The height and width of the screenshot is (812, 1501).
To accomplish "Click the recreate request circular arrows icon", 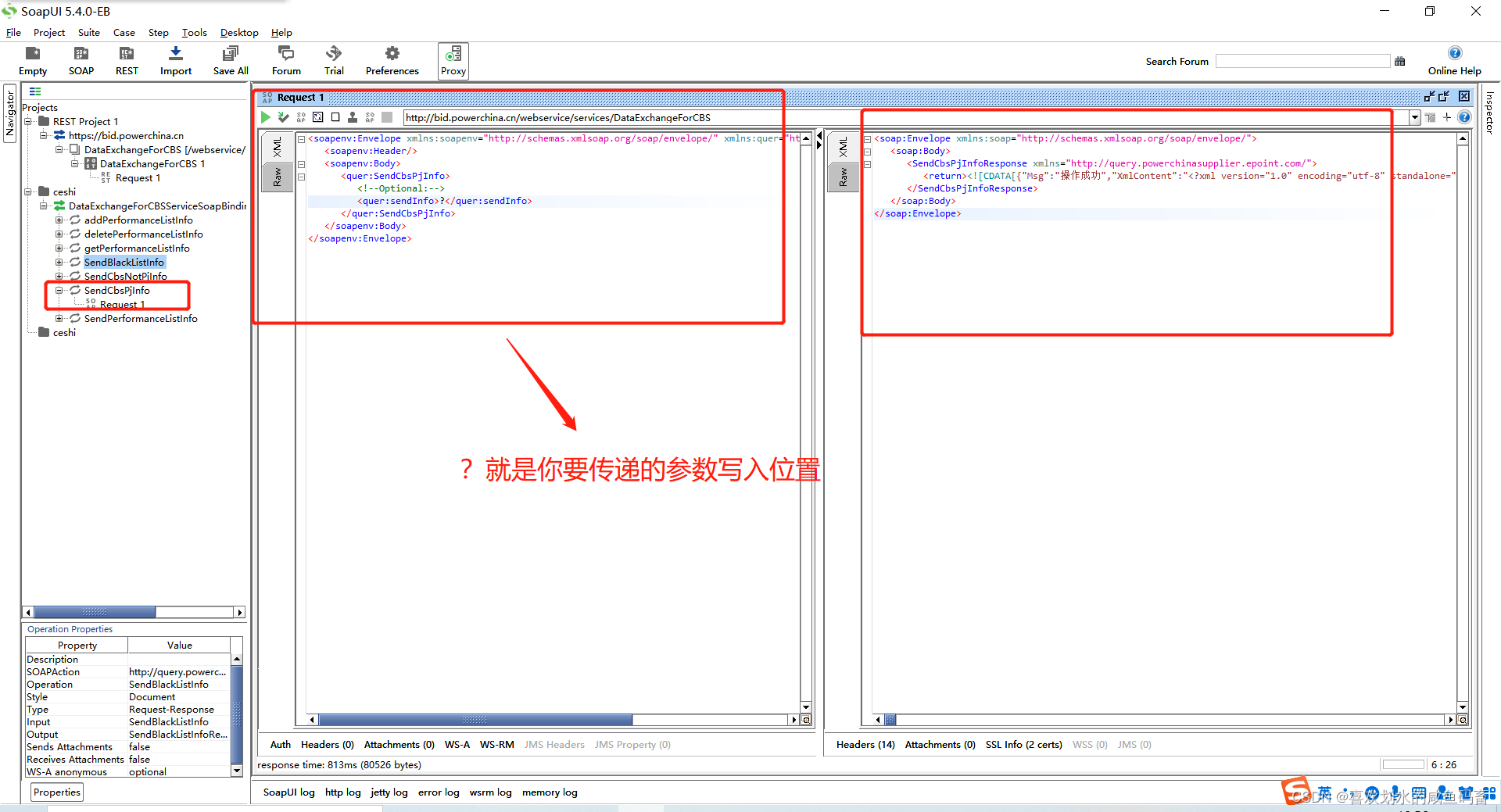I will pyautogui.click(x=318, y=117).
